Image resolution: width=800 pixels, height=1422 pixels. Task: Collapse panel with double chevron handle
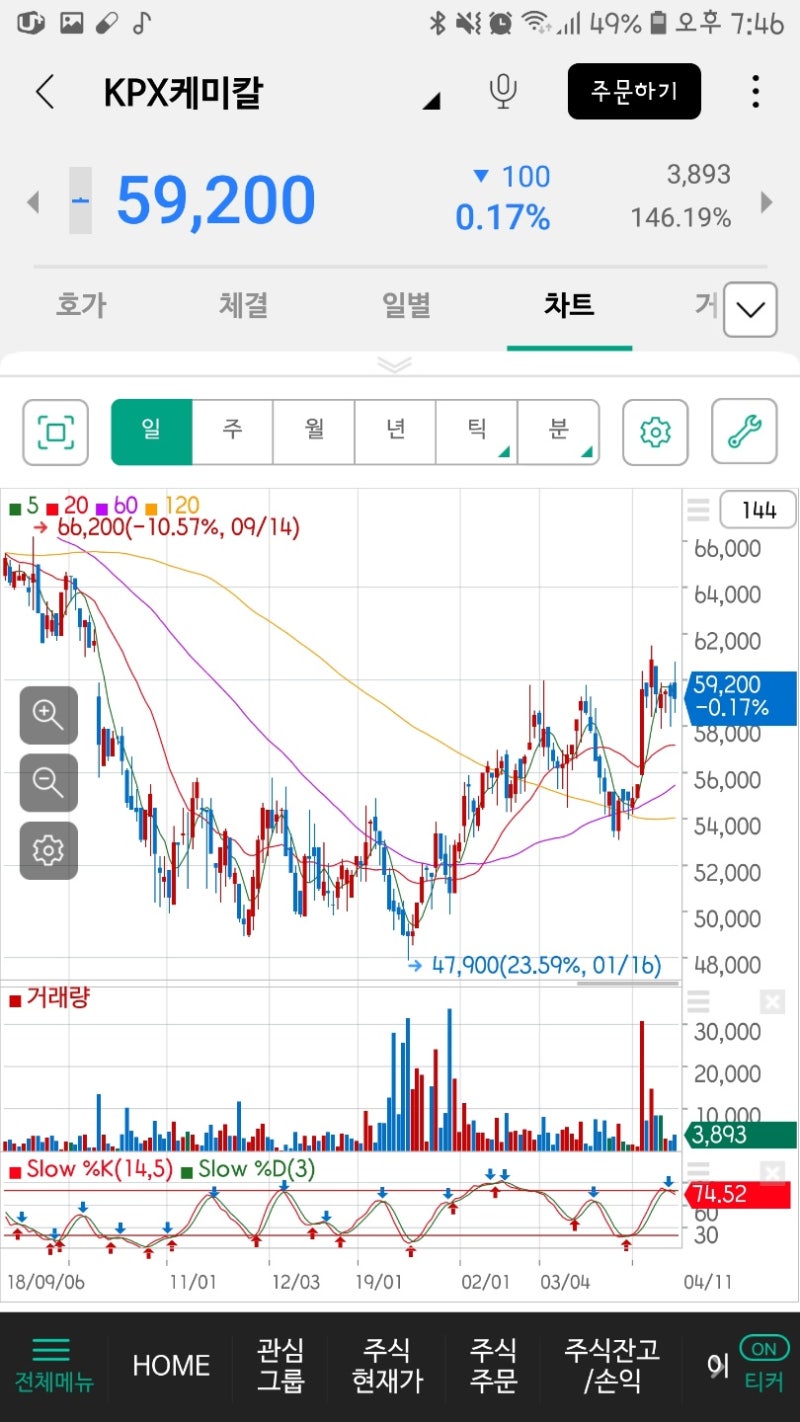395,365
